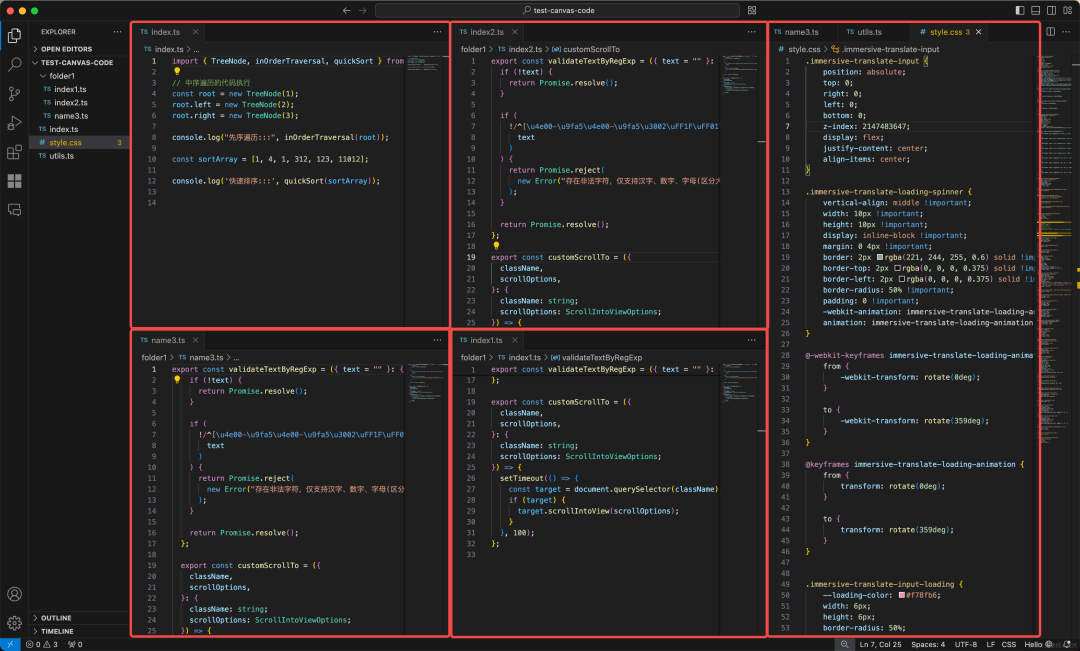Click the test-canvas-code command center search box
The image size is (1080, 651).
tap(557, 10)
